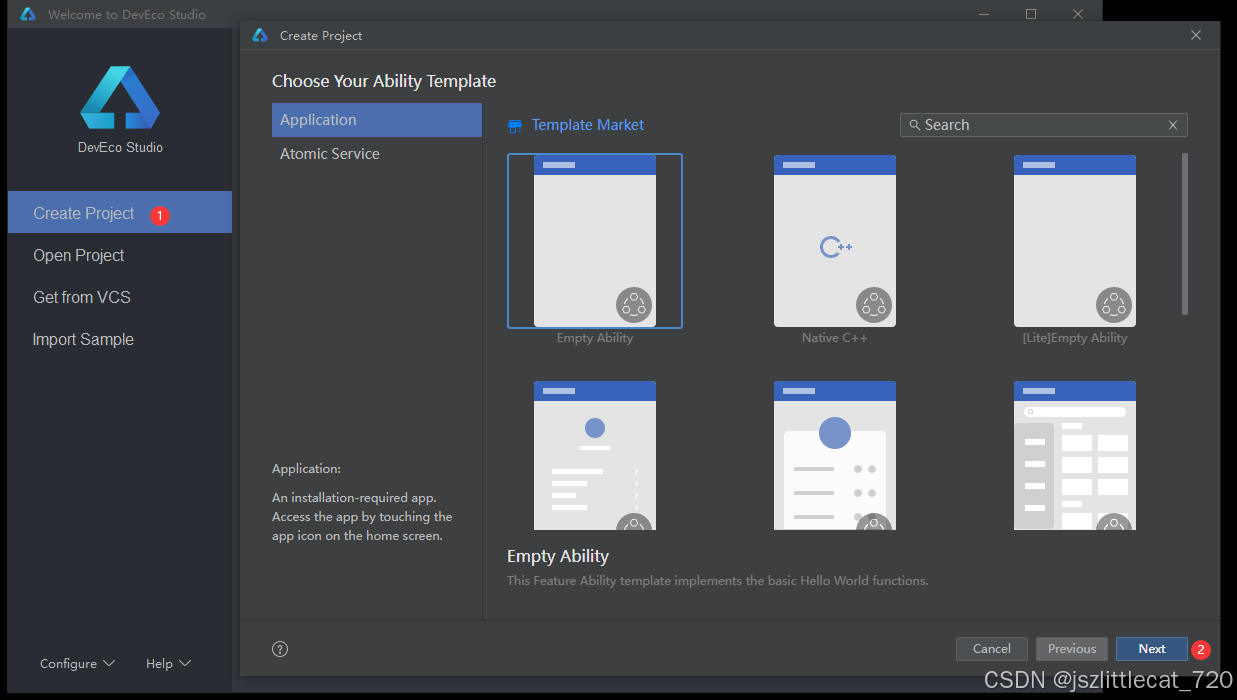This screenshot has width=1237, height=700.
Task: Clear the search field with the X icon
Action: 1173,125
